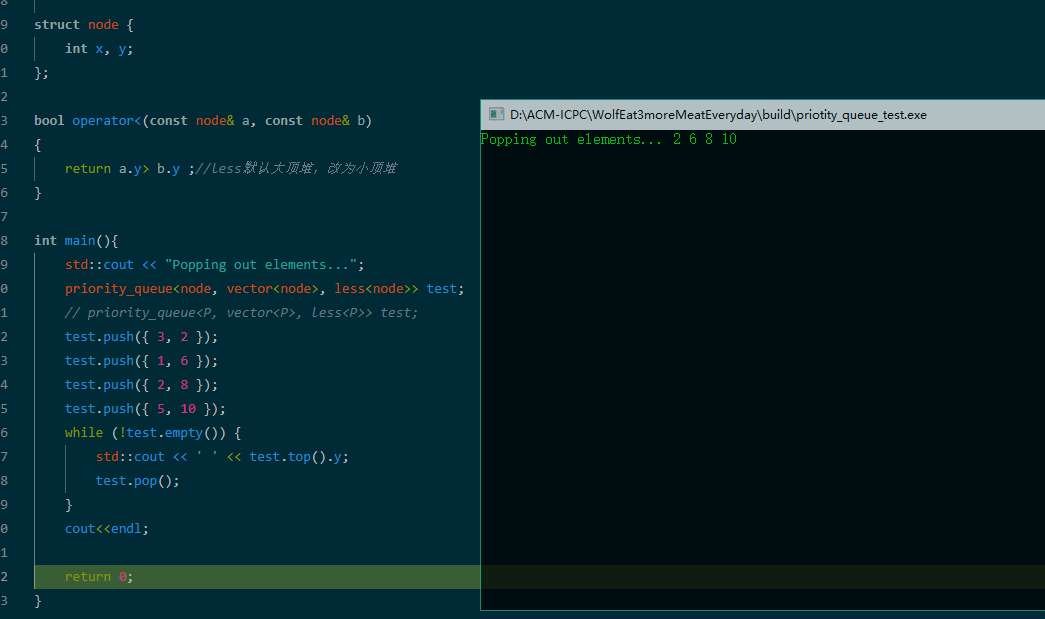Click the Chinese comment after return statement
1045x619 pixels.
[x=296, y=169]
